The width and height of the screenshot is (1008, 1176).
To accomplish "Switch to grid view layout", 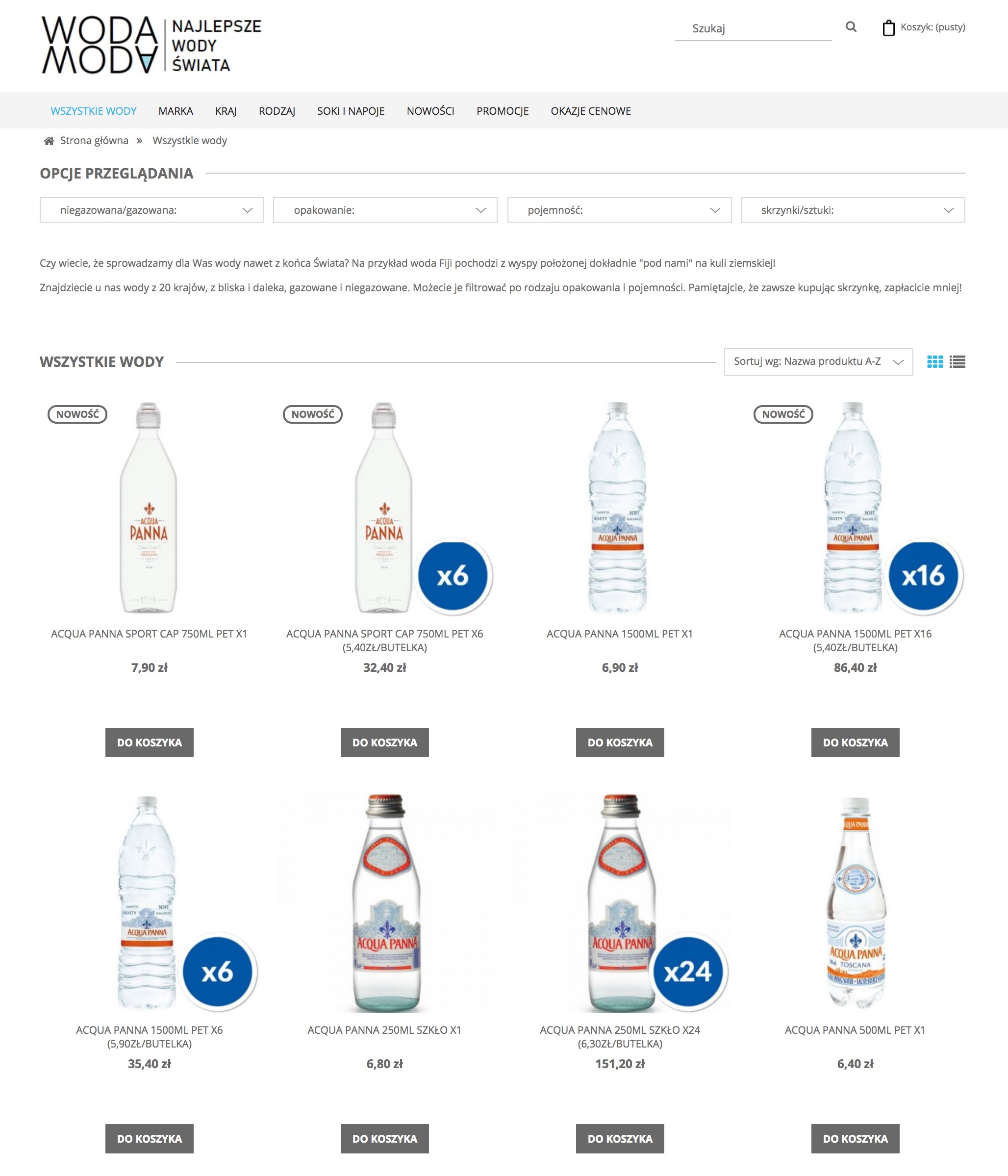I will click(934, 361).
